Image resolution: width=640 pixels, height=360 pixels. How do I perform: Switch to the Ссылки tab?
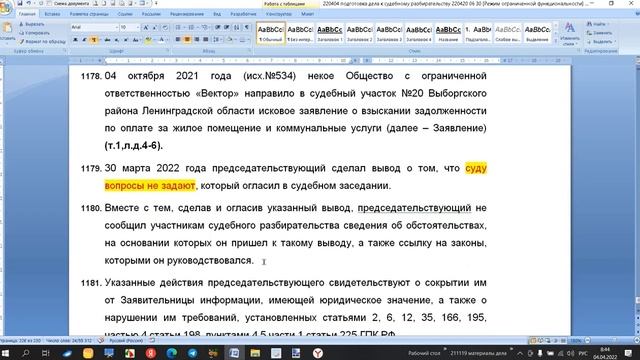(x=125, y=14)
